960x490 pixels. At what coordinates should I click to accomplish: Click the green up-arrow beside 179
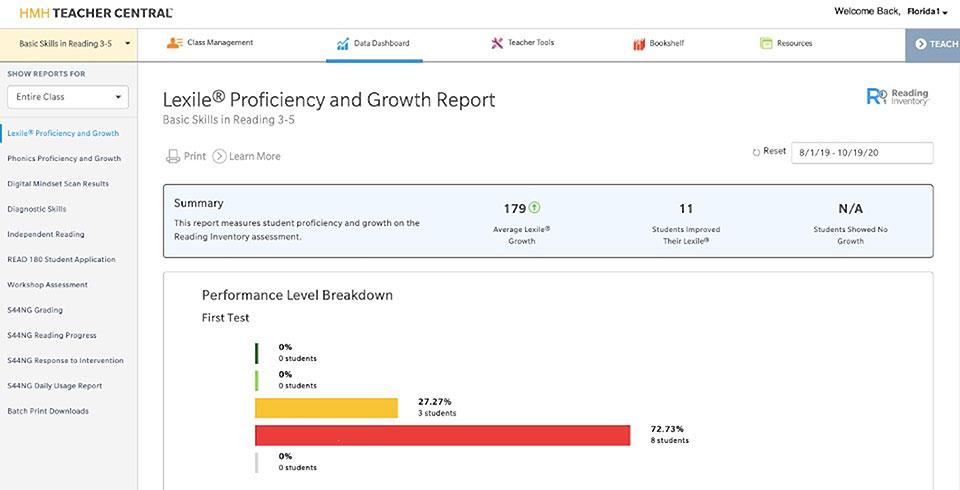click(x=534, y=208)
